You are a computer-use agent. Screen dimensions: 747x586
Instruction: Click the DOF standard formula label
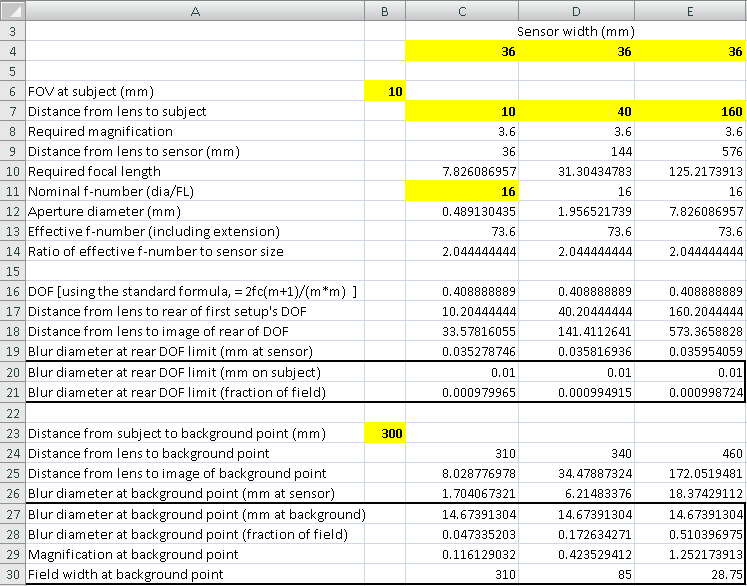(192, 291)
